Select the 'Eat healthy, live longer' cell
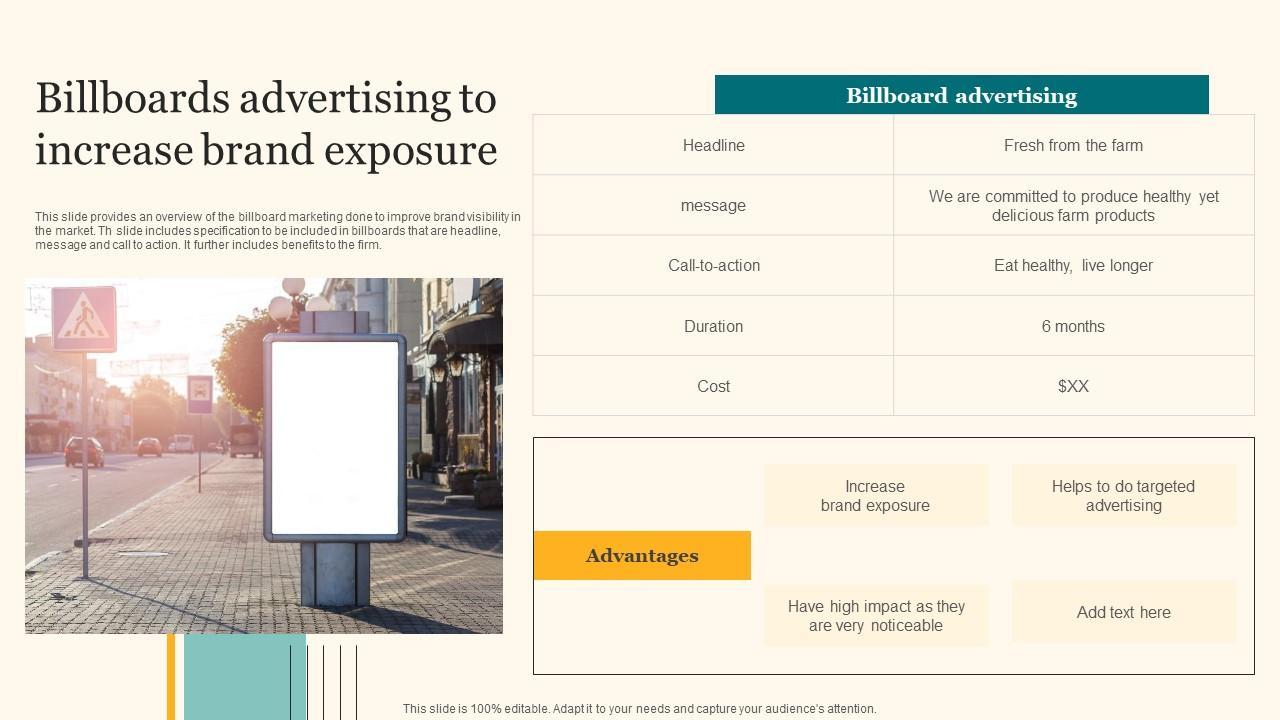 [x=1073, y=265]
